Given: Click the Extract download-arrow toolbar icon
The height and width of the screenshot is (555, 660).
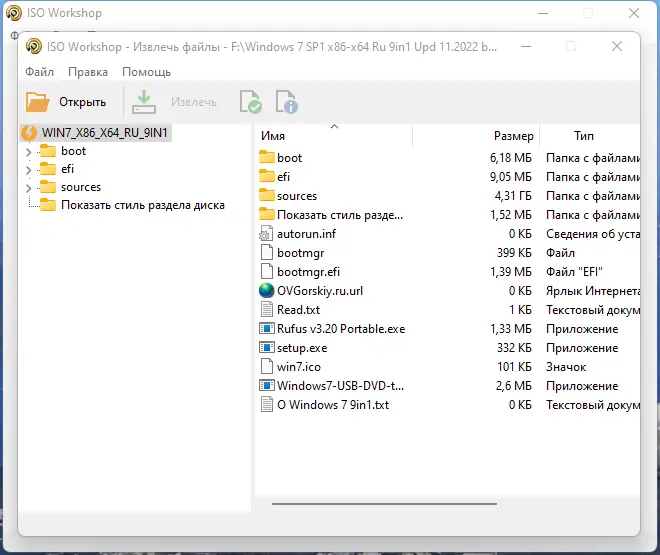Looking at the screenshot, I should [x=144, y=102].
